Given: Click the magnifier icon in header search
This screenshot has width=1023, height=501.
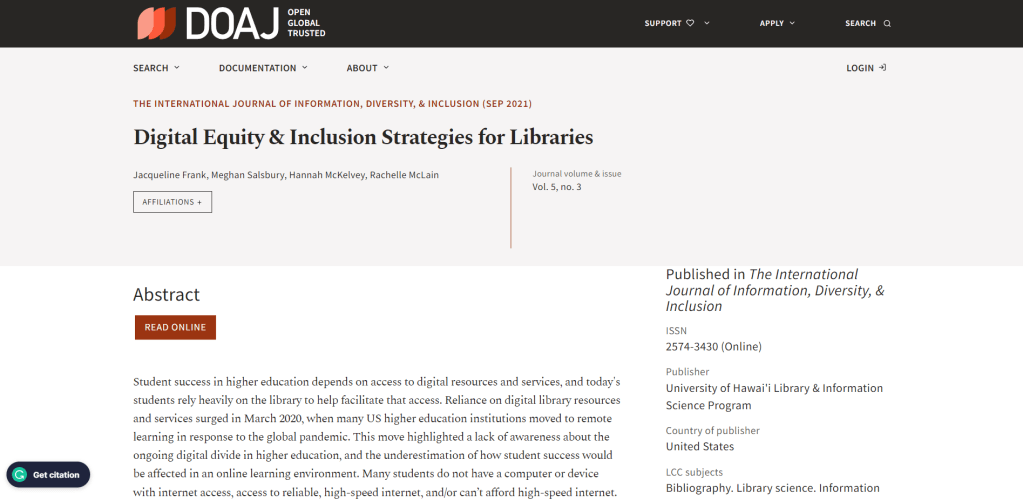Looking at the screenshot, I should point(887,24).
